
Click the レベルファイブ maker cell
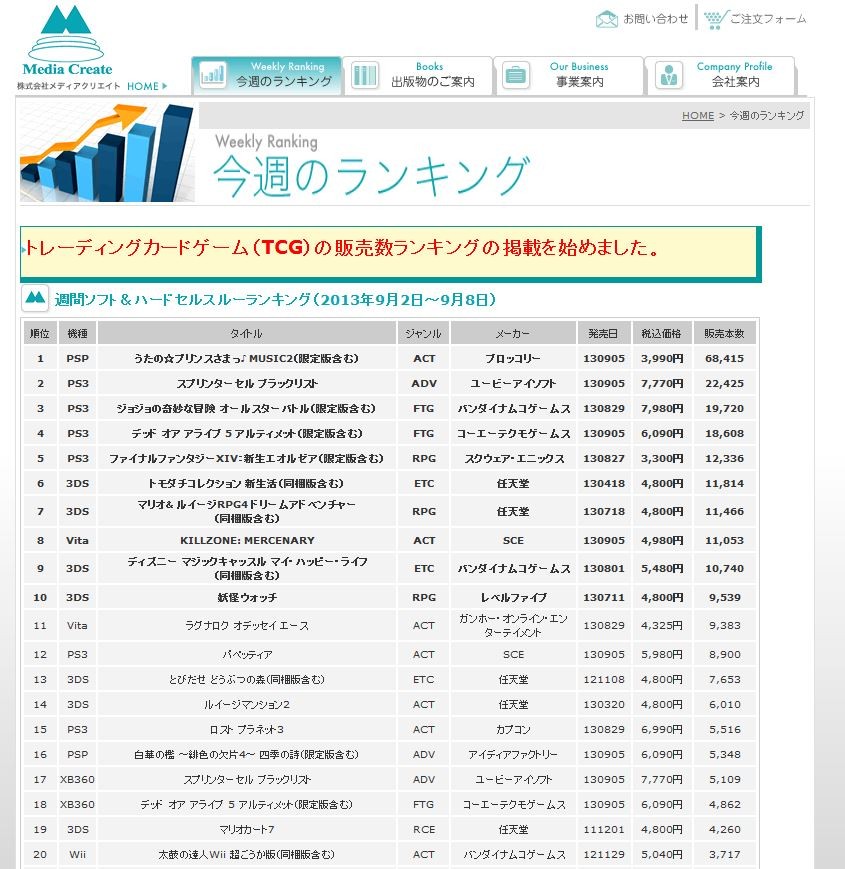(x=513, y=597)
